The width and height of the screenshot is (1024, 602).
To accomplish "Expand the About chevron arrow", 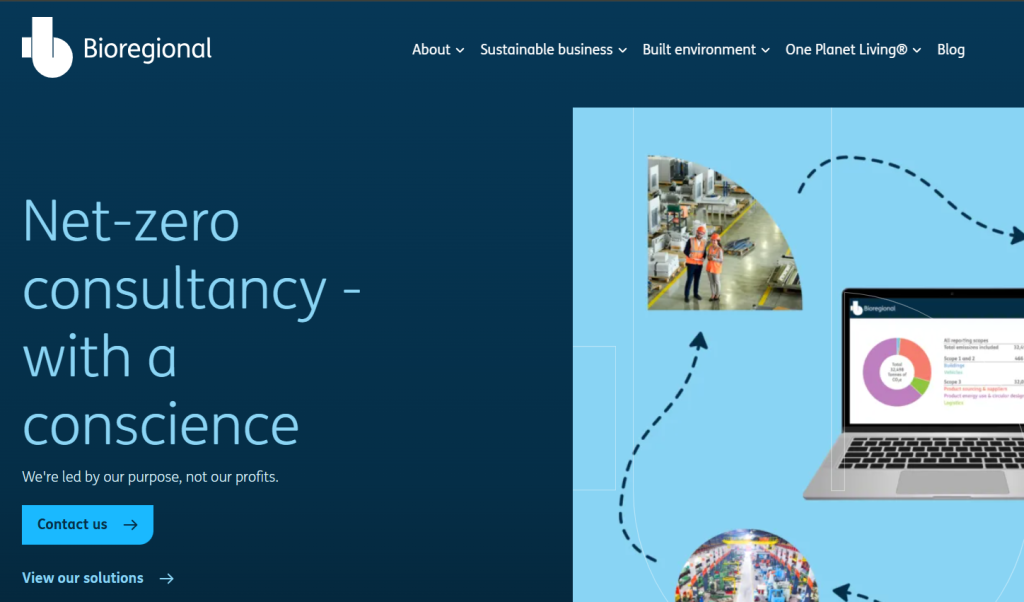I will pos(460,50).
